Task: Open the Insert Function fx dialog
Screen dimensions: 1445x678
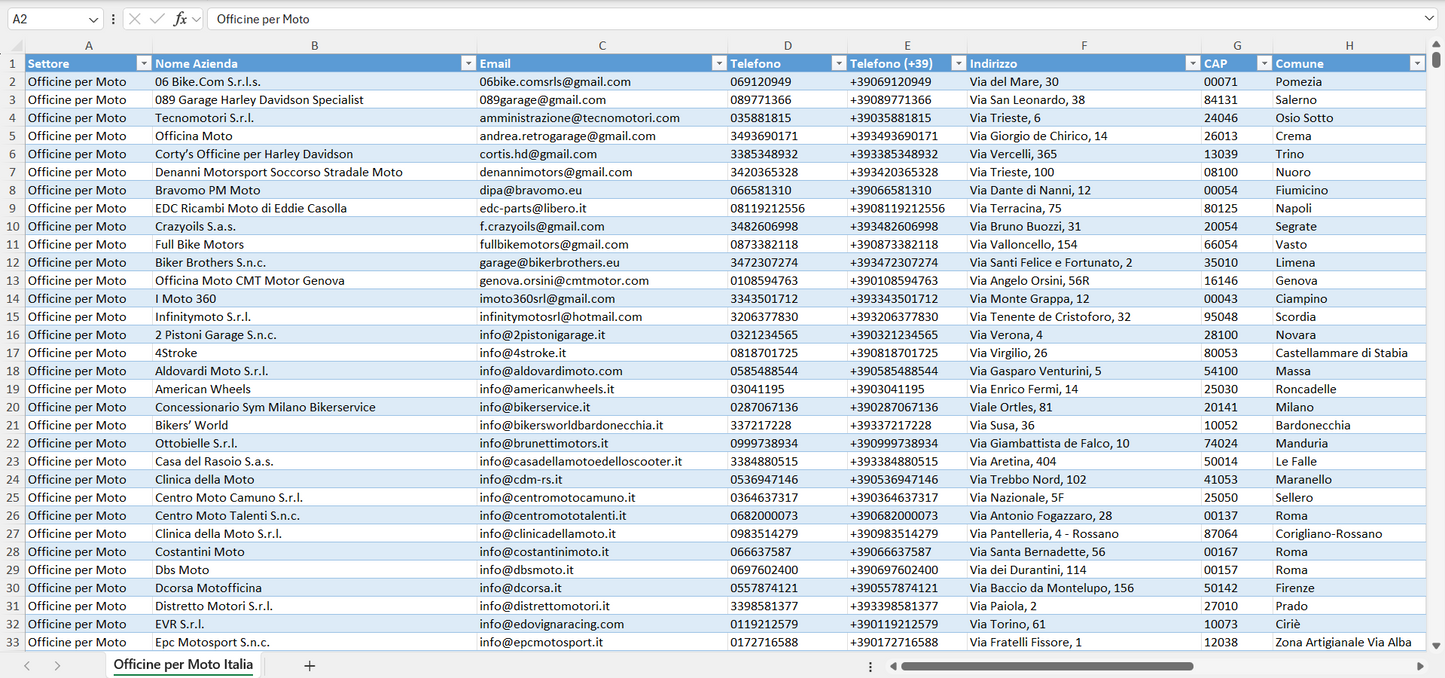Action: pos(181,19)
